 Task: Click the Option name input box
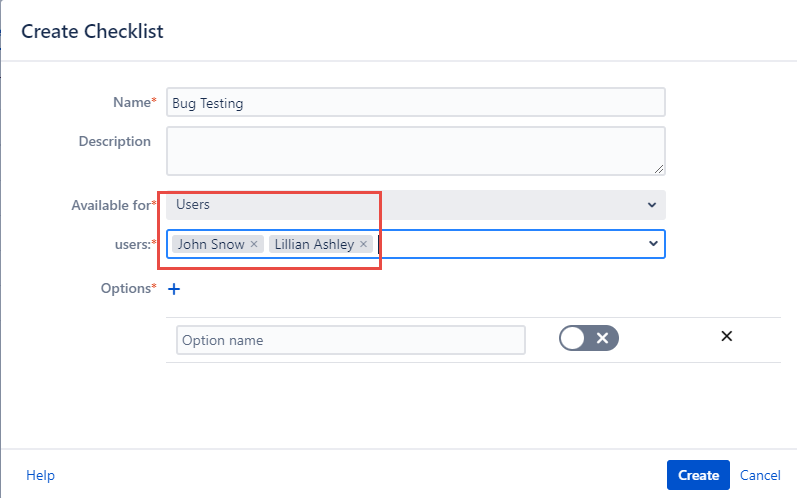click(350, 340)
